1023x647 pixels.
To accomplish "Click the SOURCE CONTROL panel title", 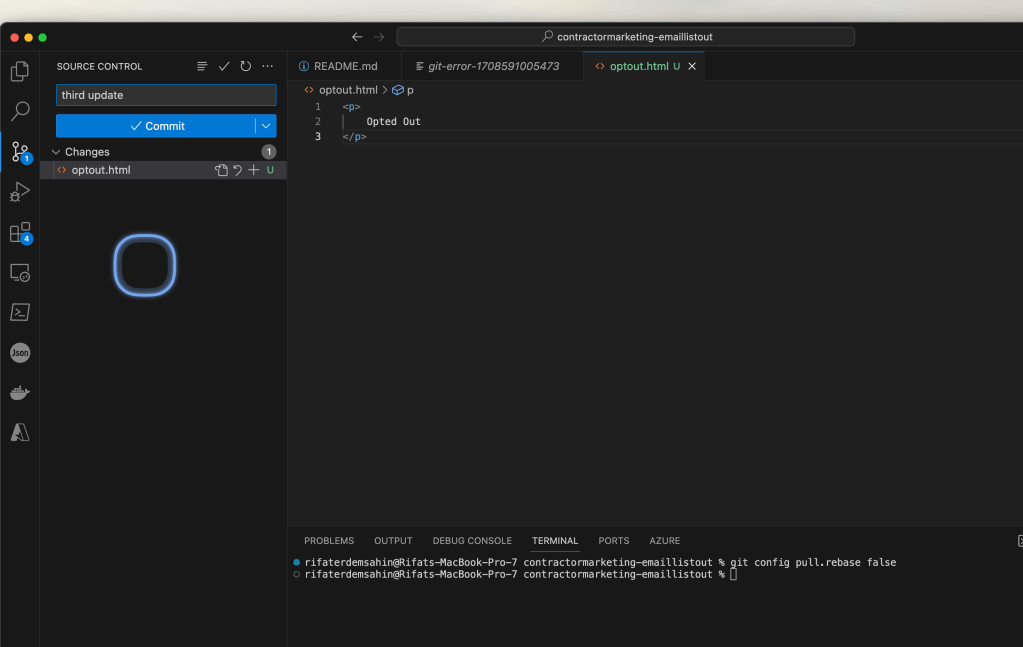I will click(99, 67).
